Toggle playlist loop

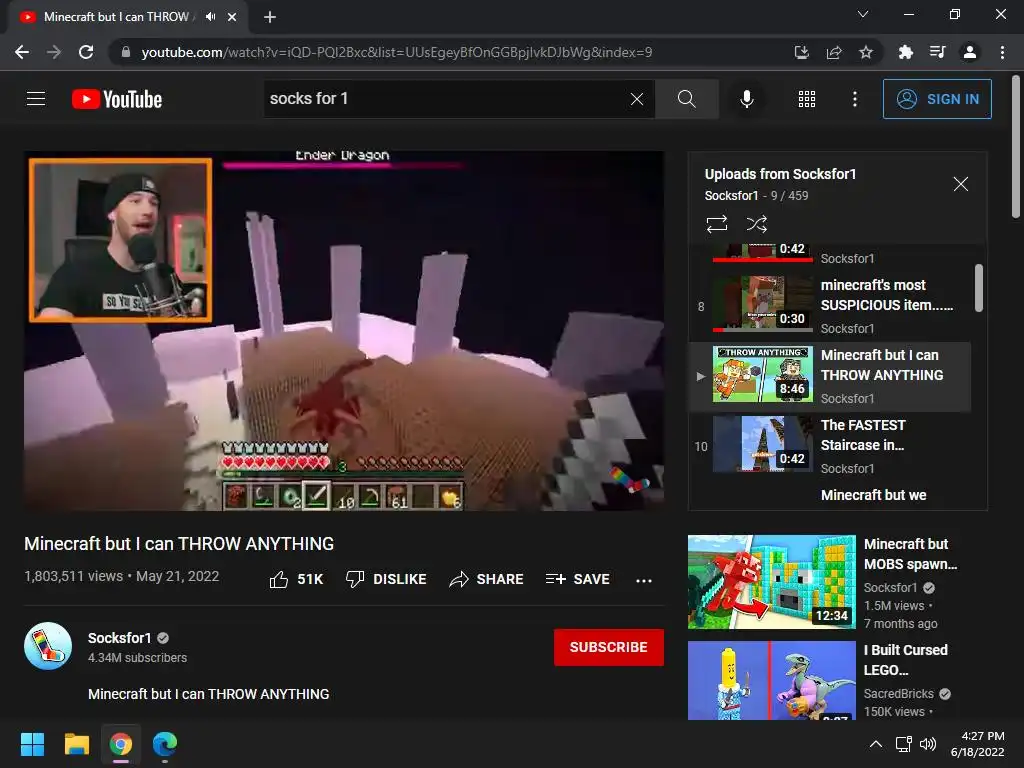(x=716, y=224)
